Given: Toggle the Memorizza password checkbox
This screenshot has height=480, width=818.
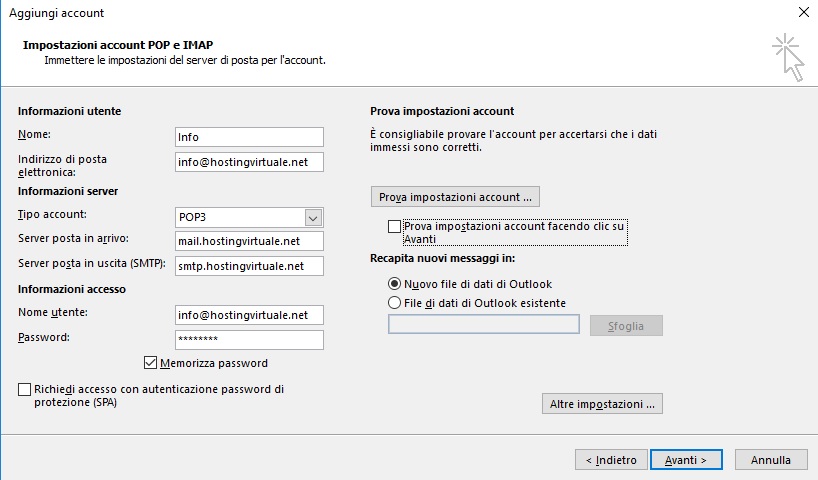Looking at the screenshot, I should coord(150,363).
